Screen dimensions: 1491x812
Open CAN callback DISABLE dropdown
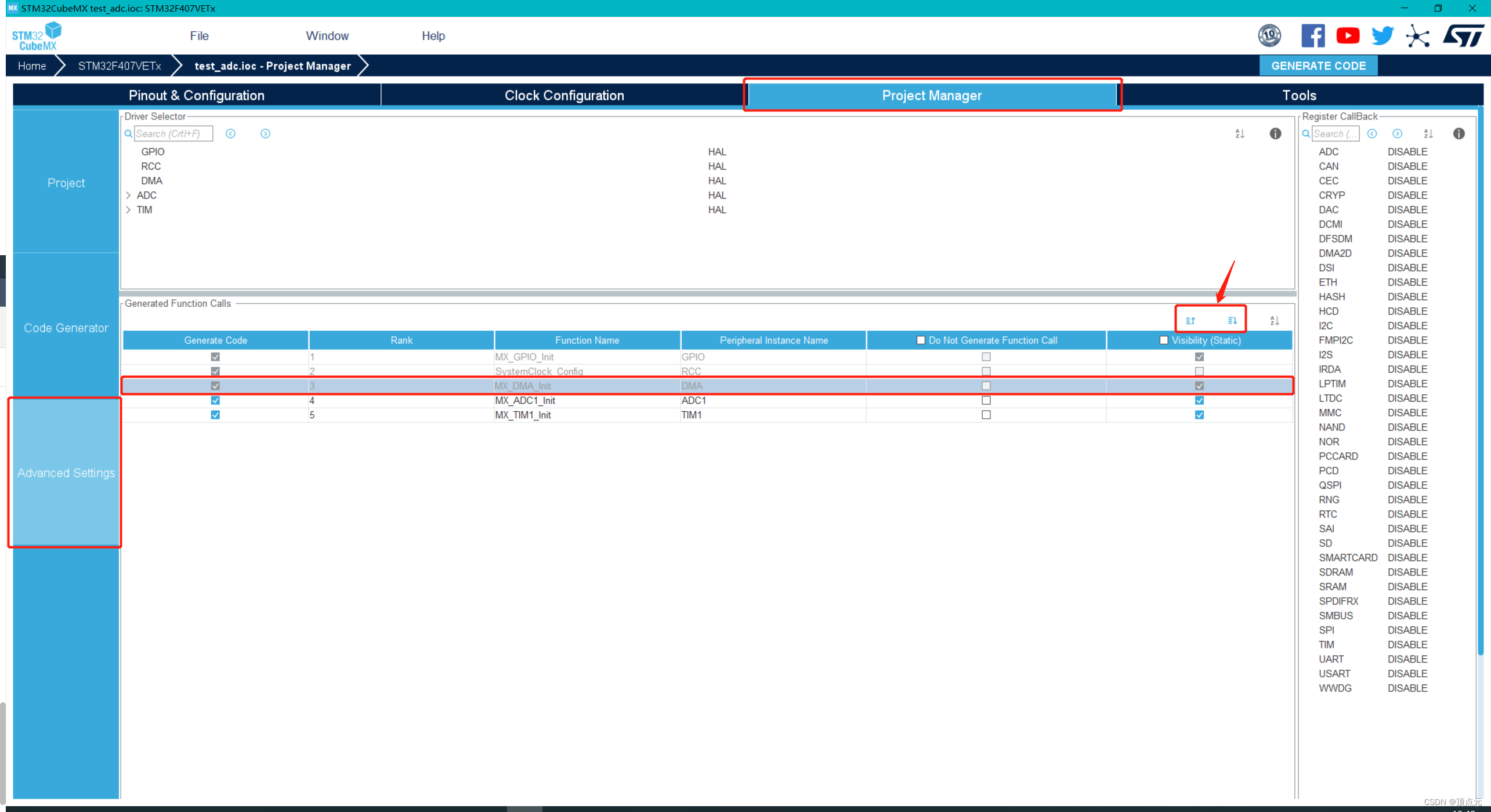1407,166
